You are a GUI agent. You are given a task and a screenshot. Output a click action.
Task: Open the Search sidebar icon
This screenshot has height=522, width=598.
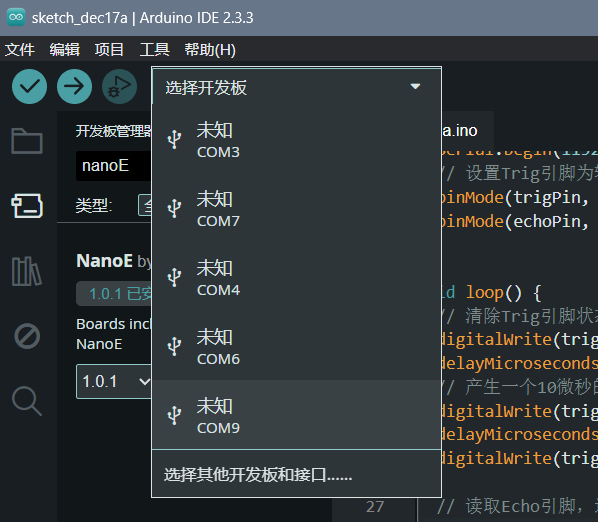pos(27,401)
